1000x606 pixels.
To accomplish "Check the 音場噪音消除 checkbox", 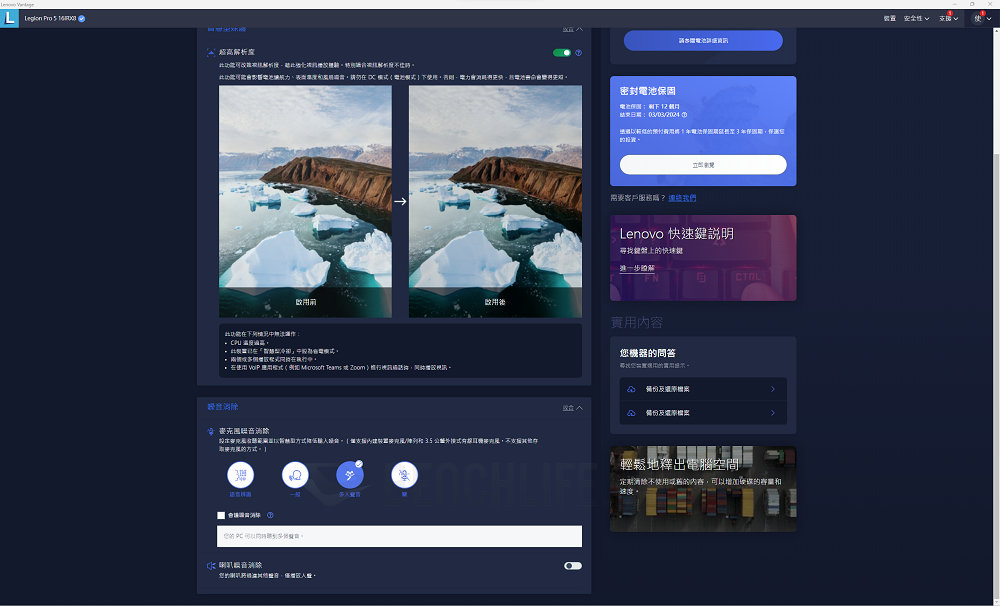I will click(221, 515).
